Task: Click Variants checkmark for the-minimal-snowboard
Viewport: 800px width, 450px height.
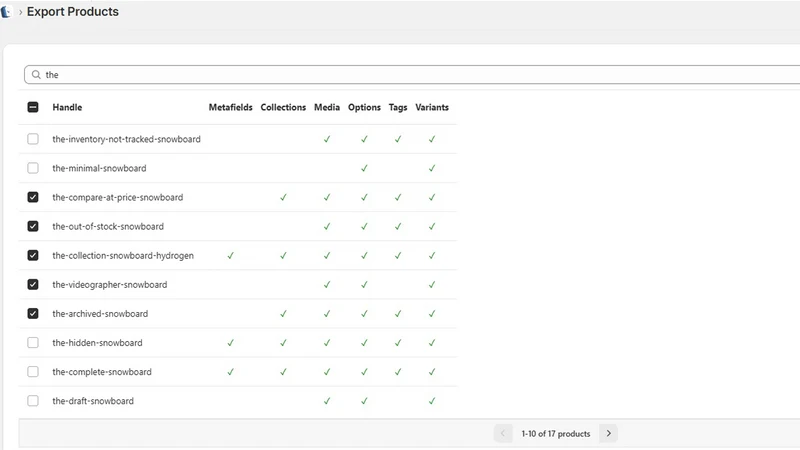Action: [x=432, y=168]
